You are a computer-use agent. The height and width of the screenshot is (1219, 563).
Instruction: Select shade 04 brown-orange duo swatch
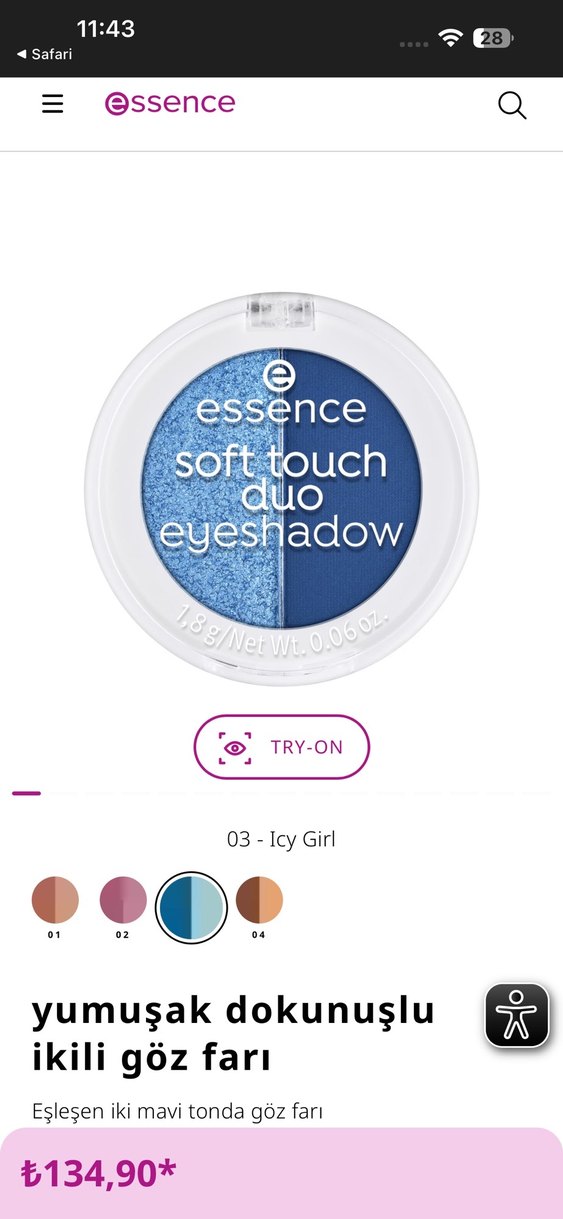[x=259, y=899]
